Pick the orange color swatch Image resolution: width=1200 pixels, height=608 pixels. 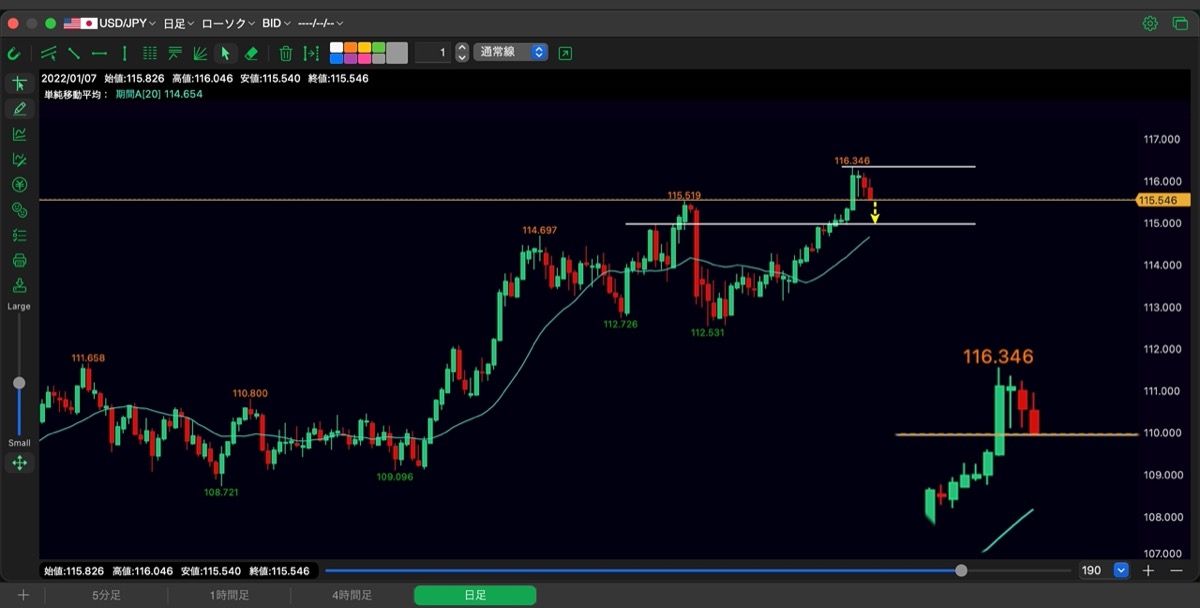(350, 47)
